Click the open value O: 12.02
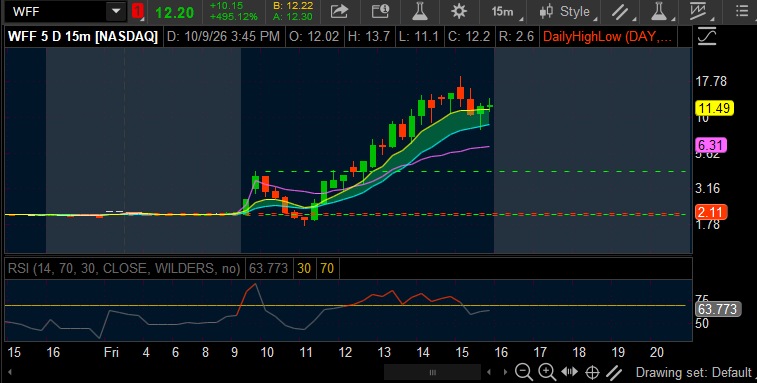This screenshot has width=757, height=383. pos(314,37)
